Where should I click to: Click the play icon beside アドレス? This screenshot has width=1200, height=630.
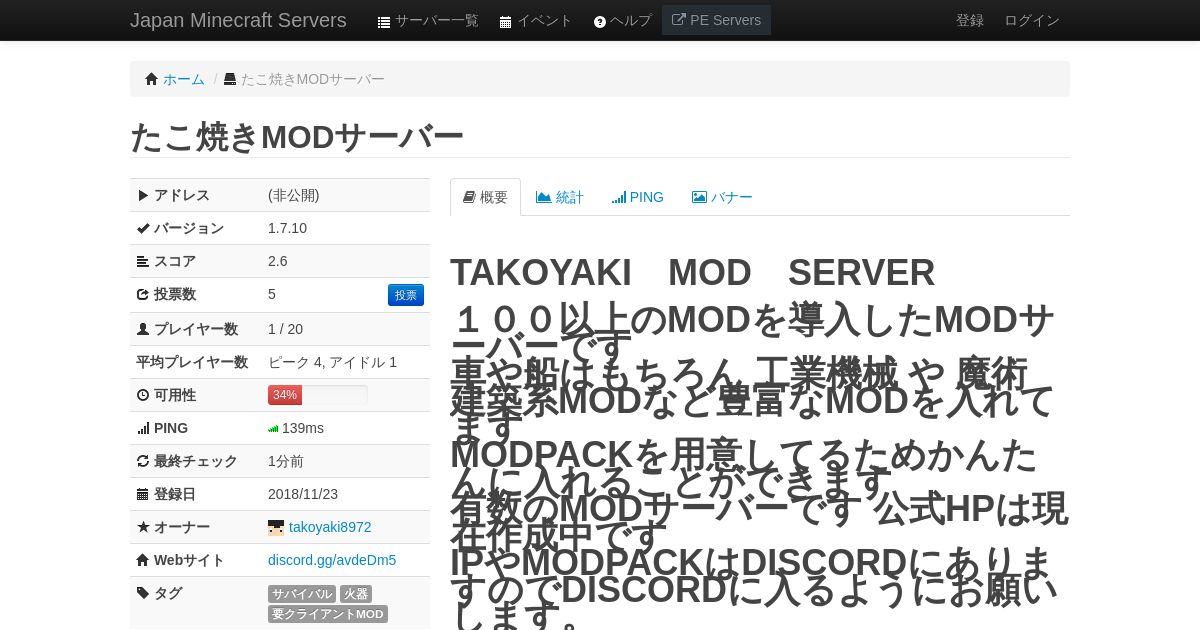click(143, 195)
